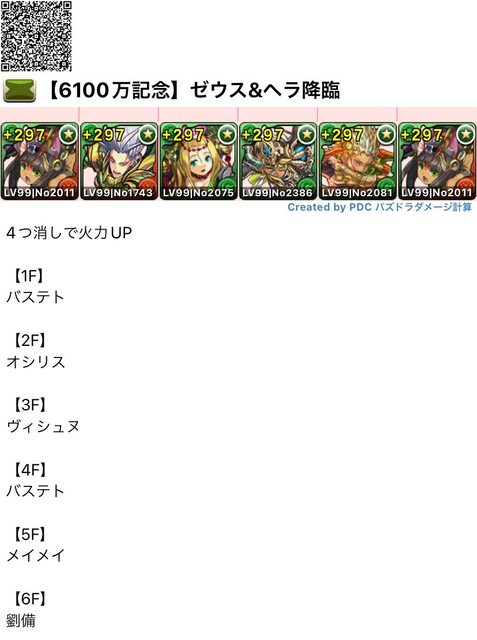Select monster icon No2075
The image size is (477, 640).
(198, 162)
